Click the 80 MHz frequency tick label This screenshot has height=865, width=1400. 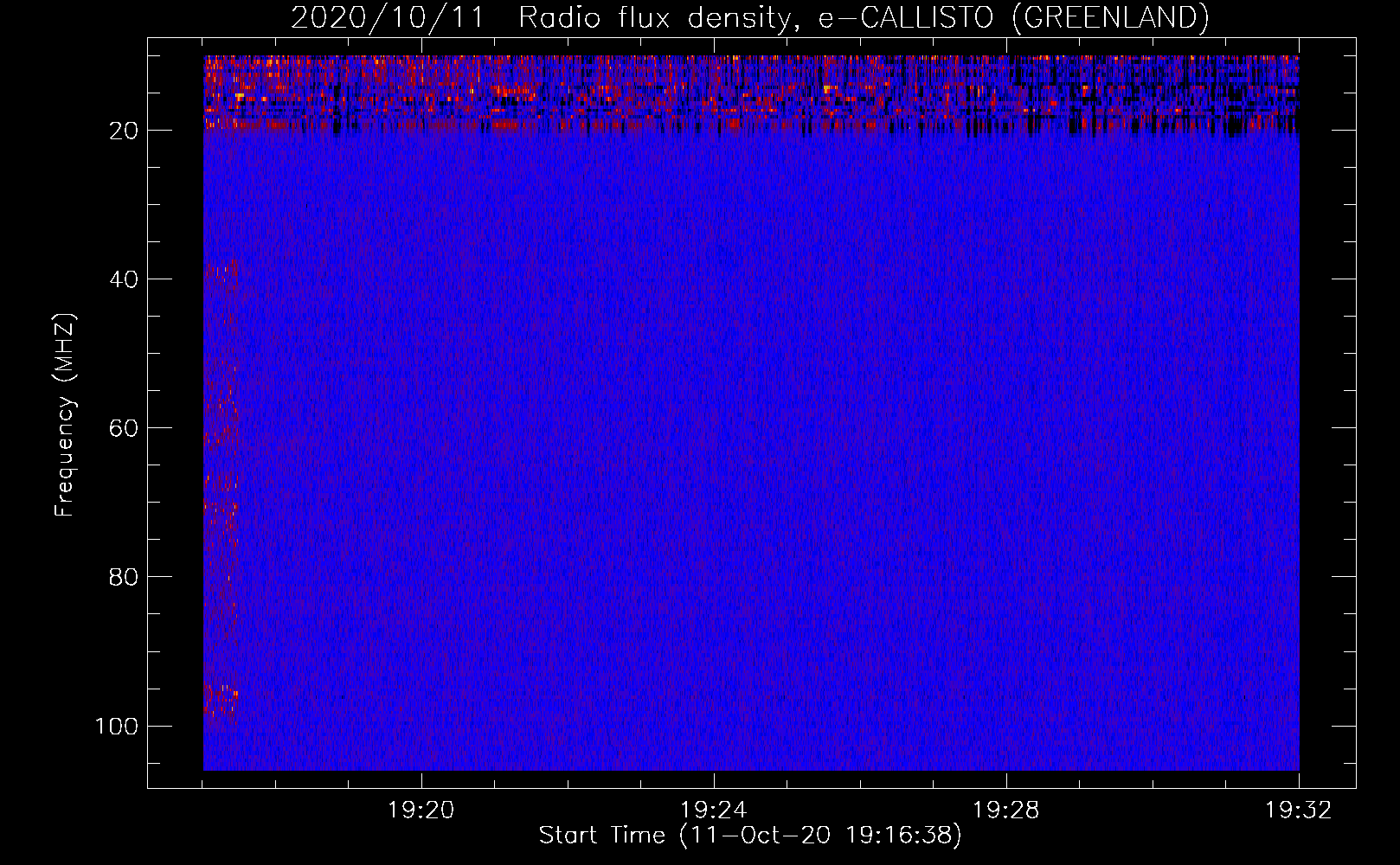pyautogui.click(x=124, y=577)
